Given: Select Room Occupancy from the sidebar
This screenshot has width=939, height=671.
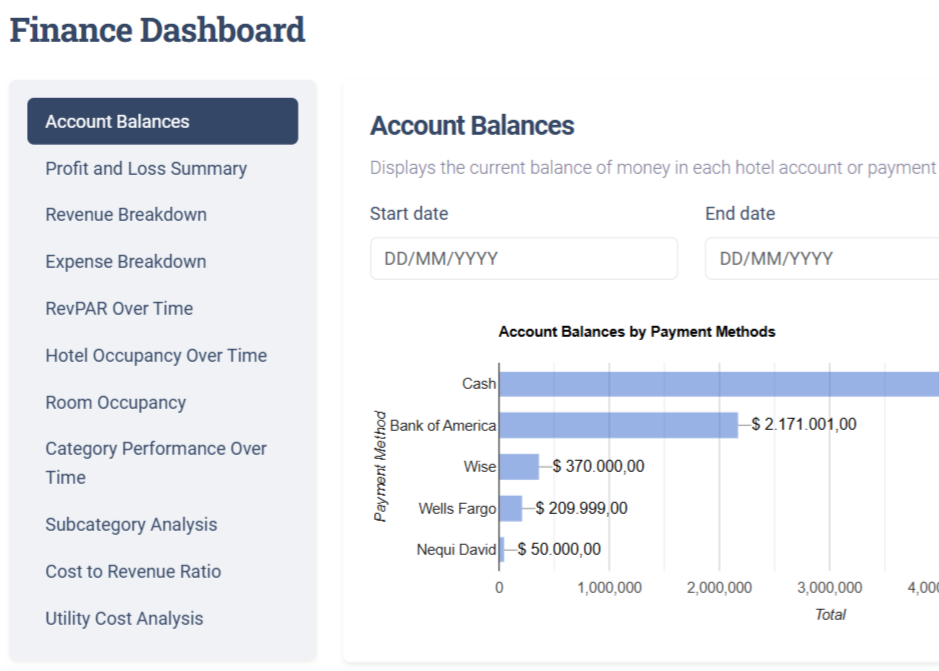Looking at the screenshot, I should coord(116,402).
